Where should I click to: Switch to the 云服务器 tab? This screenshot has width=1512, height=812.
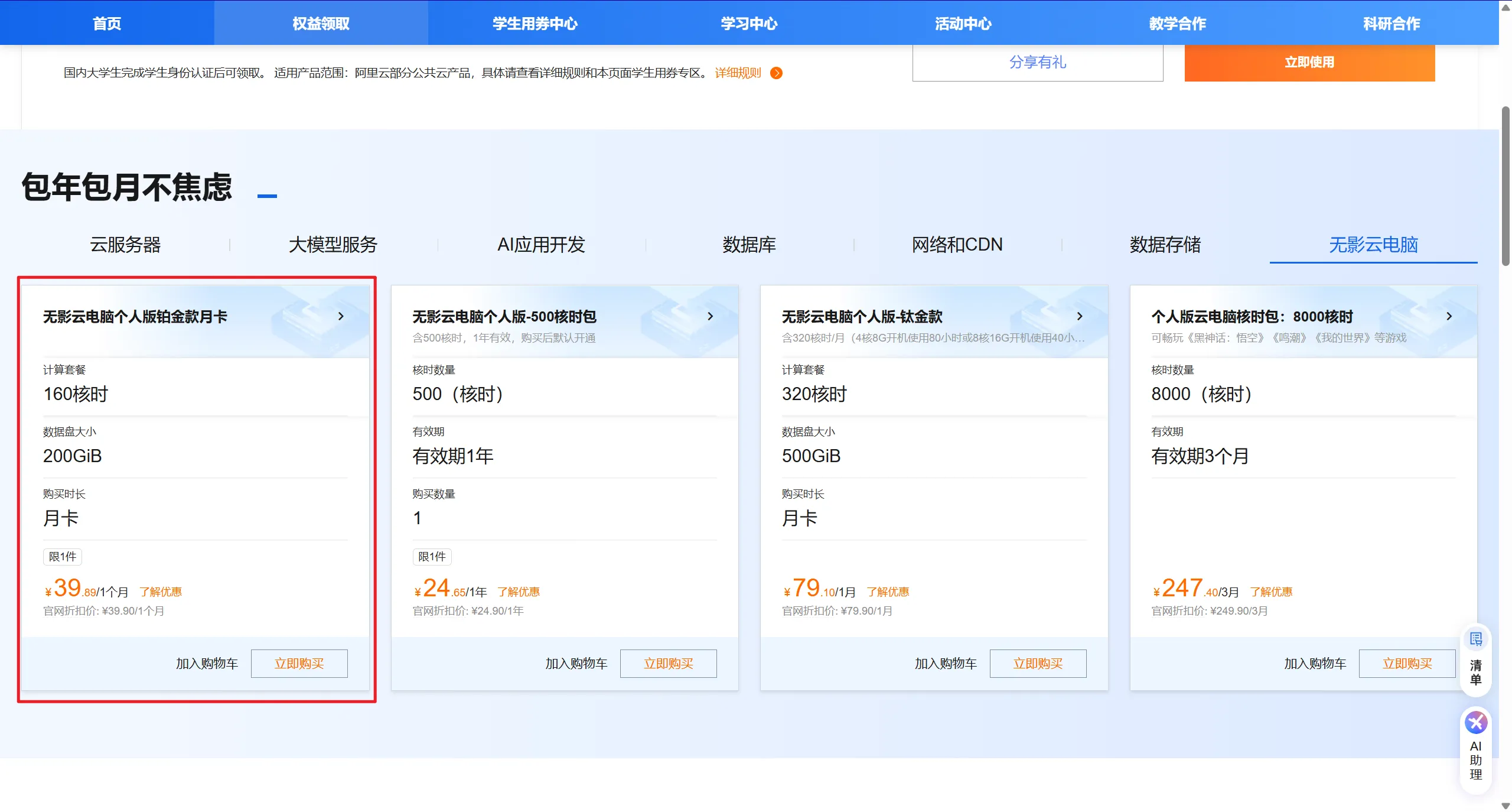click(x=125, y=245)
